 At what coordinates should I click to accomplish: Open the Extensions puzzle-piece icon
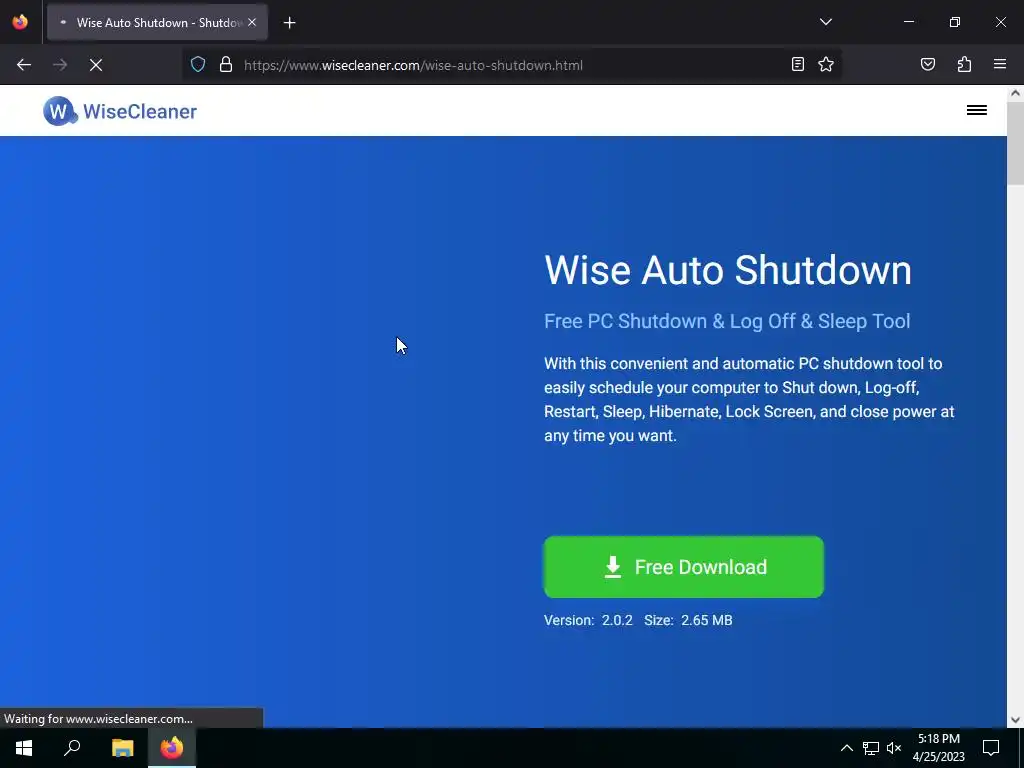(x=964, y=64)
